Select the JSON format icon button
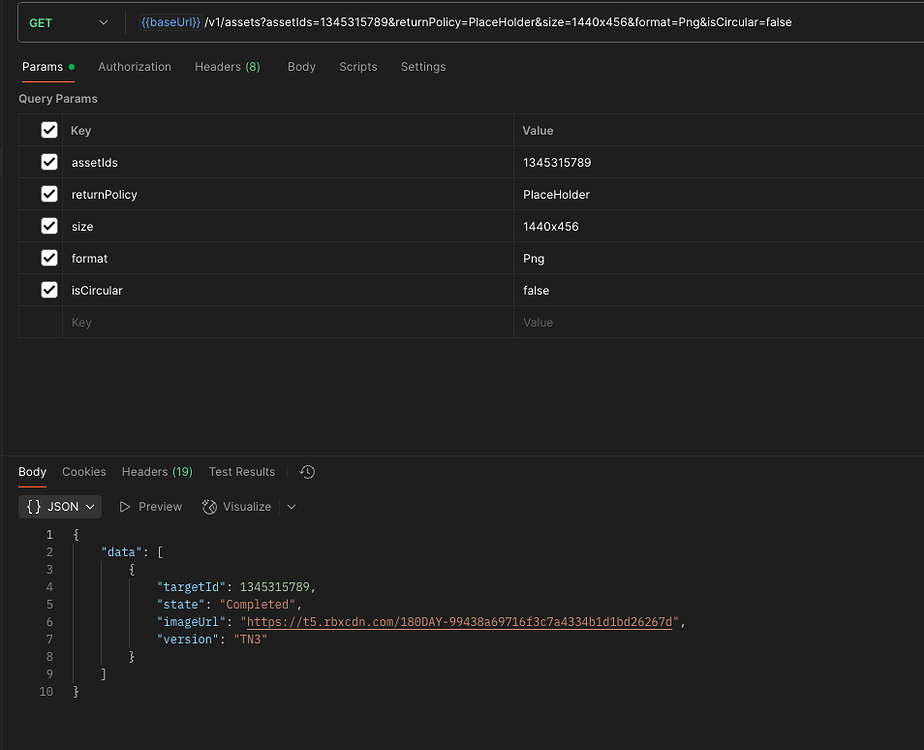Screen dimensions: 924x750 (59, 506)
